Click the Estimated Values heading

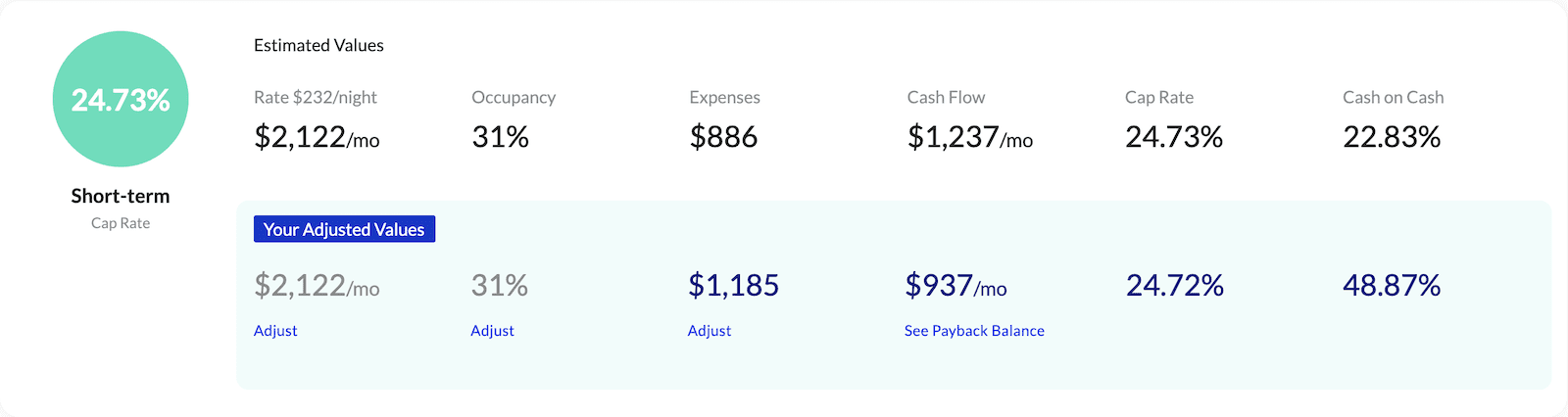tap(318, 45)
